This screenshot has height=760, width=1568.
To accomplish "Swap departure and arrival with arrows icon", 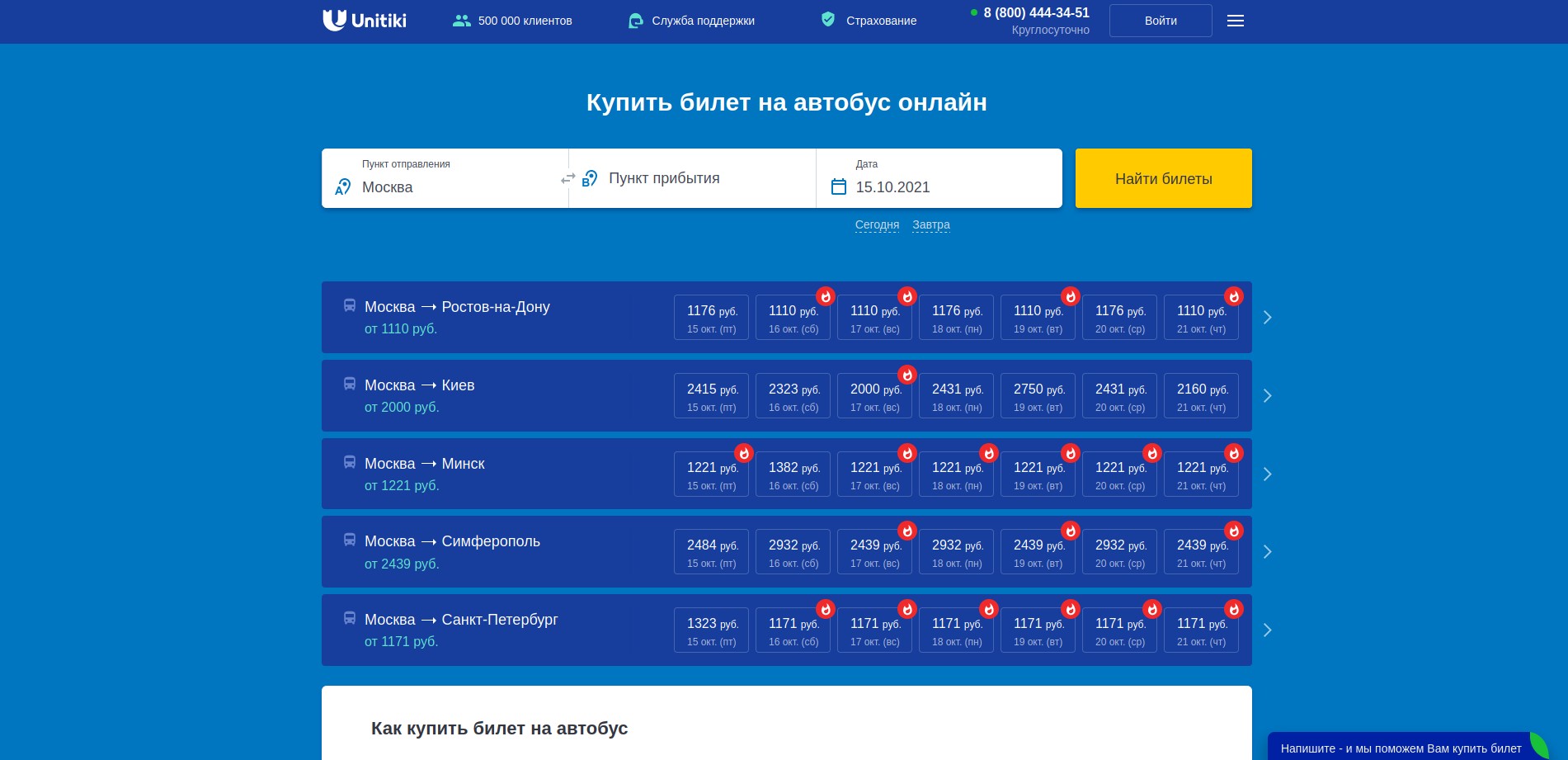I will coord(568,178).
